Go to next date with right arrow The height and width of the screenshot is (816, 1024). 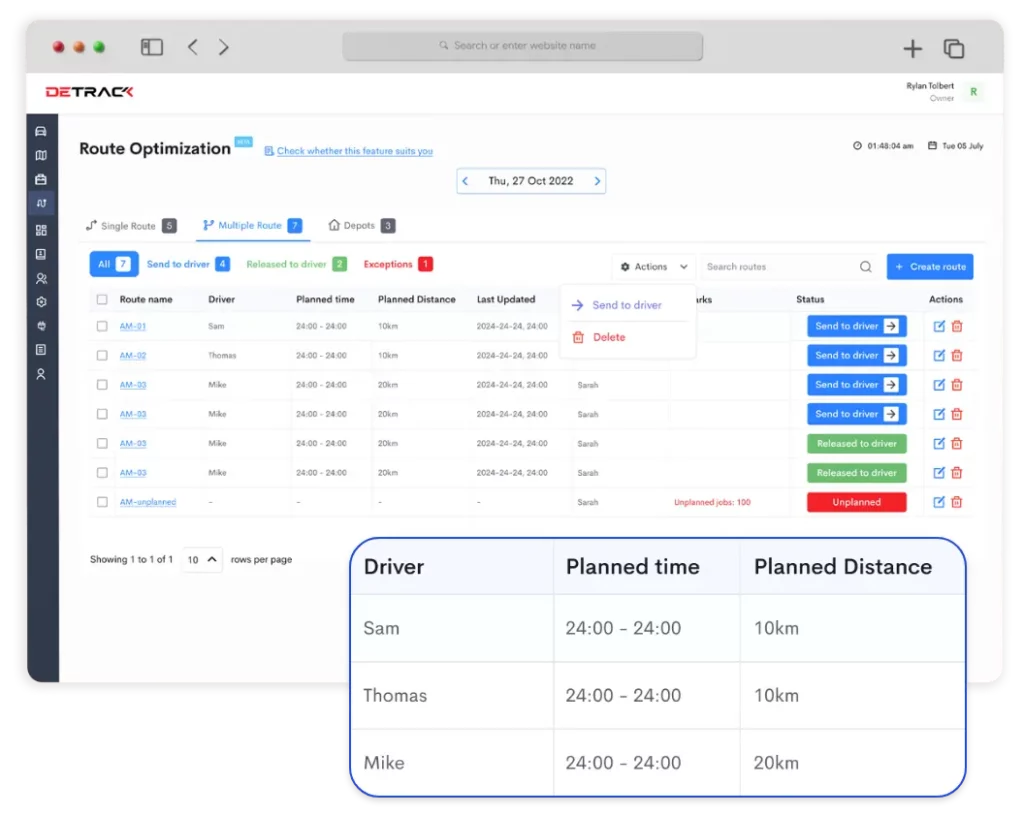[x=597, y=181]
